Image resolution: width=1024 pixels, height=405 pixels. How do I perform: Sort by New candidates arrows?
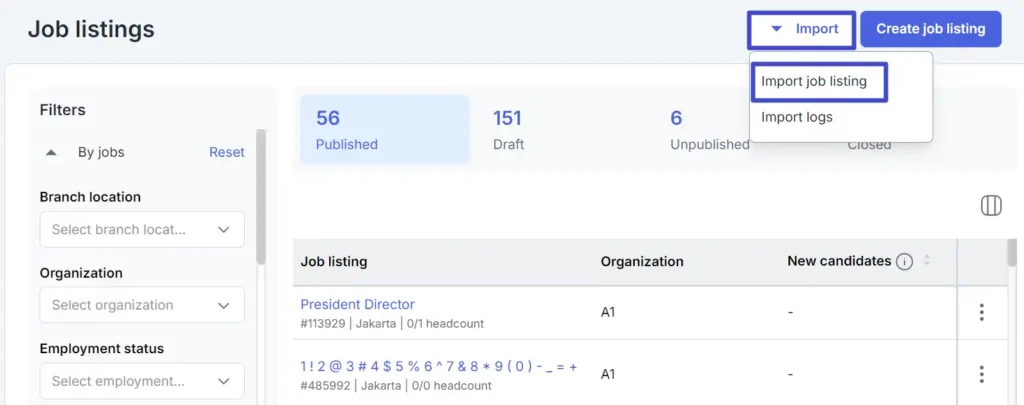point(926,261)
